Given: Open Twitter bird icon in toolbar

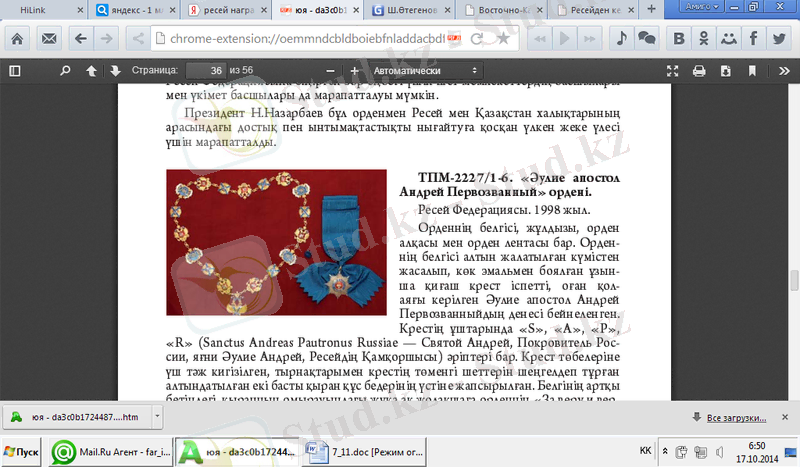Looking at the screenshot, I should [x=779, y=38].
